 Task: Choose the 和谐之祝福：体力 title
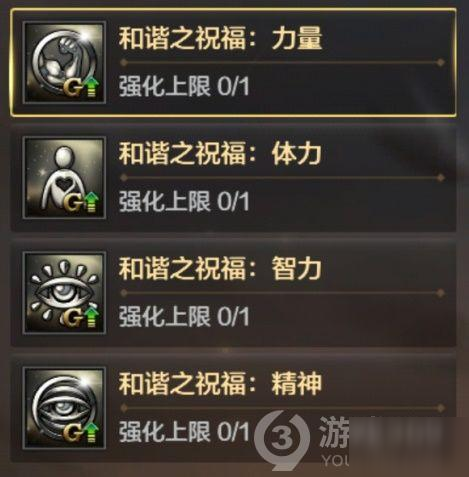pos(220,153)
